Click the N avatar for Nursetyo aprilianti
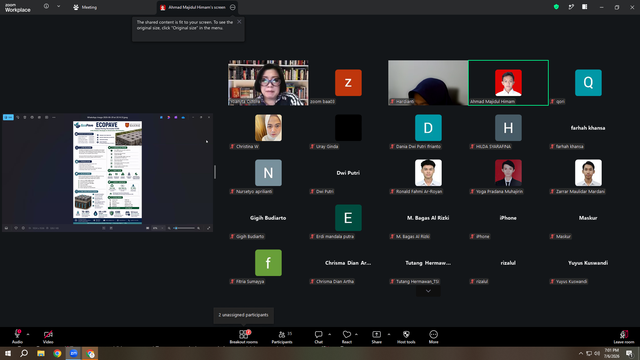 [268, 173]
